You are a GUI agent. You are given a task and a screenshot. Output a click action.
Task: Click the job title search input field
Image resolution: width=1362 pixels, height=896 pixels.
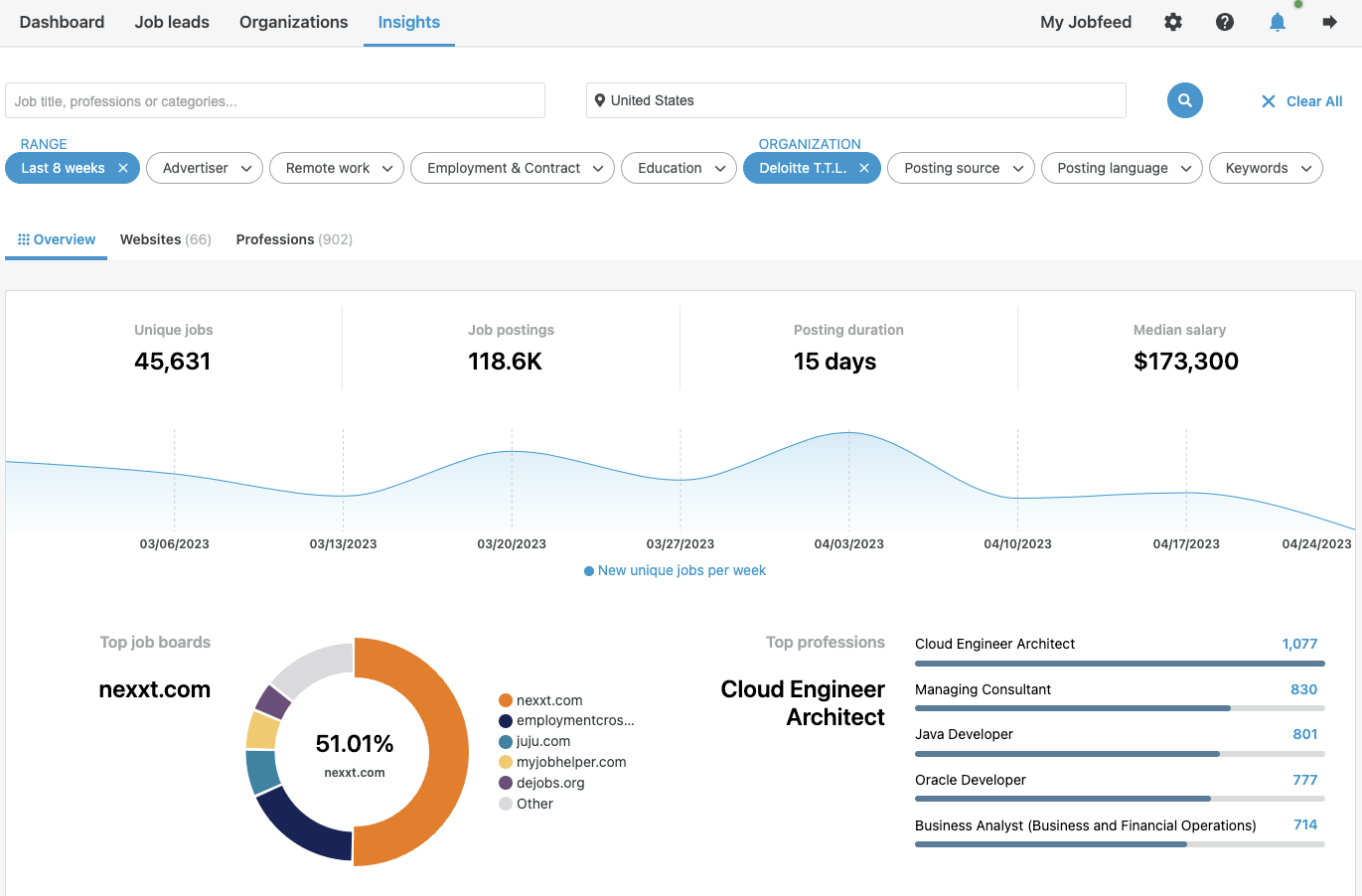point(275,100)
